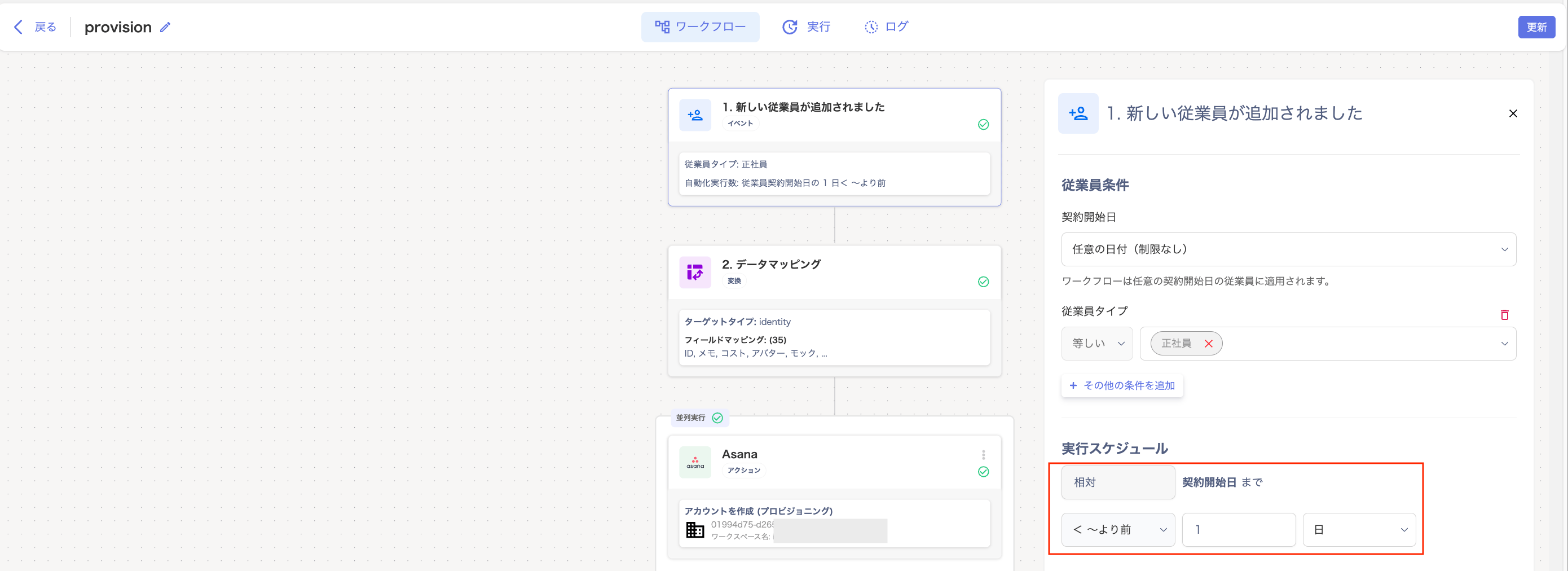Click アカウントを作成 (プロビジョニング) text

[759, 511]
